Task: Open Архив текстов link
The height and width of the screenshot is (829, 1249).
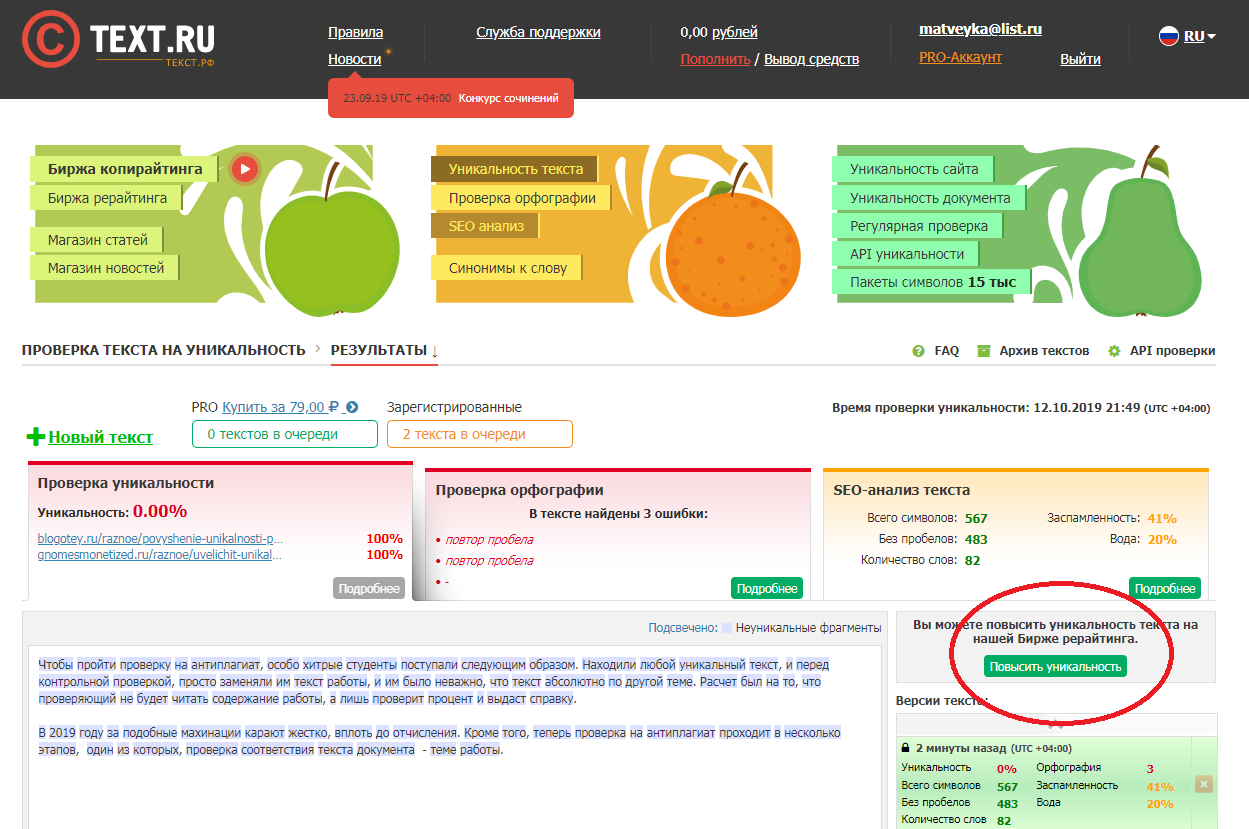Action: click(1044, 351)
